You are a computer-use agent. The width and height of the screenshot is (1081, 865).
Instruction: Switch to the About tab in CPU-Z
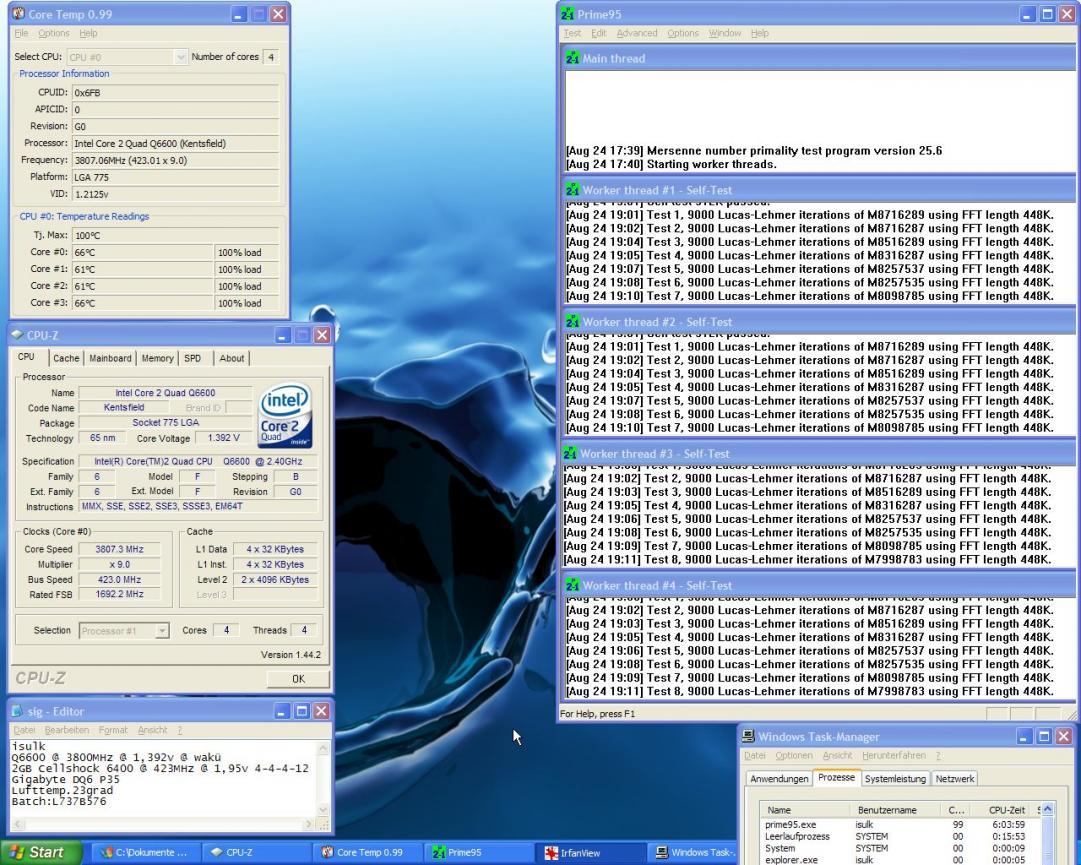click(x=232, y=358)
